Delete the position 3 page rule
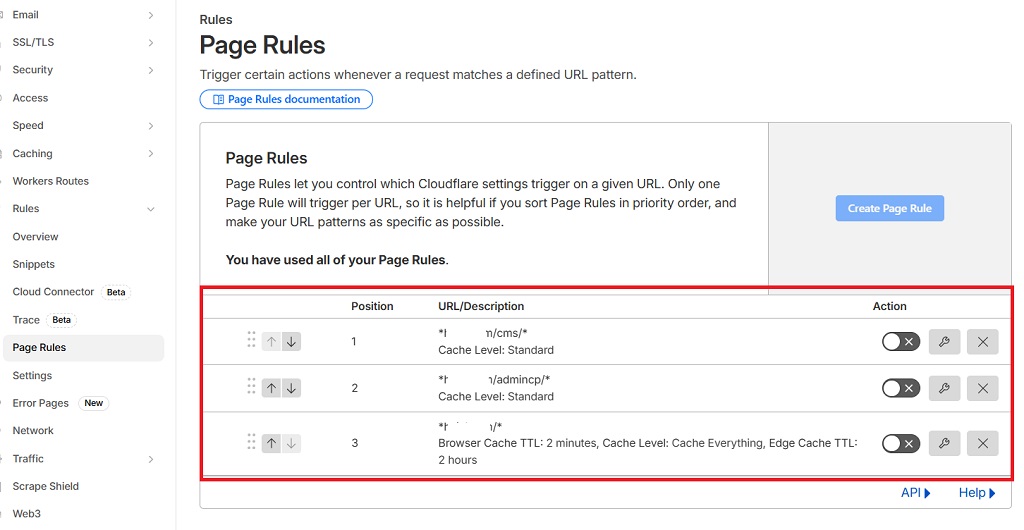The height and width of the screenshot is (530, 1024). click(982, 443)
